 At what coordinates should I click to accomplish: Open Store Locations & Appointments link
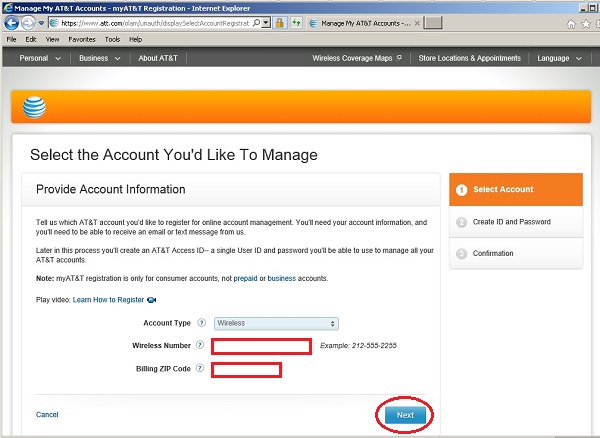[470, 58]
